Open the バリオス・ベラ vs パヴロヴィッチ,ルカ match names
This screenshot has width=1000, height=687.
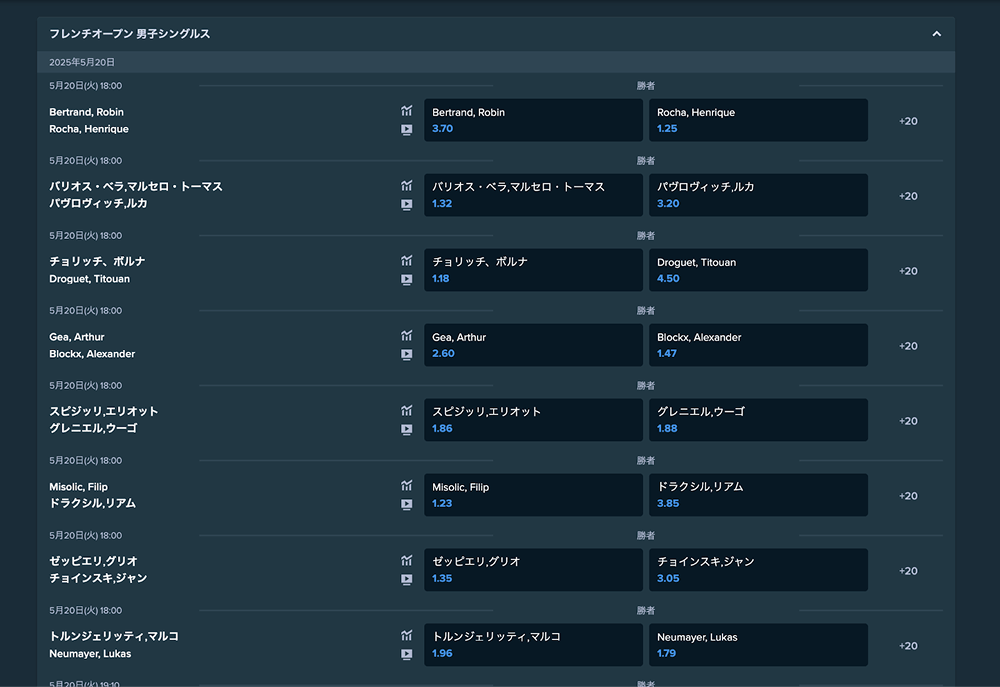136,195
